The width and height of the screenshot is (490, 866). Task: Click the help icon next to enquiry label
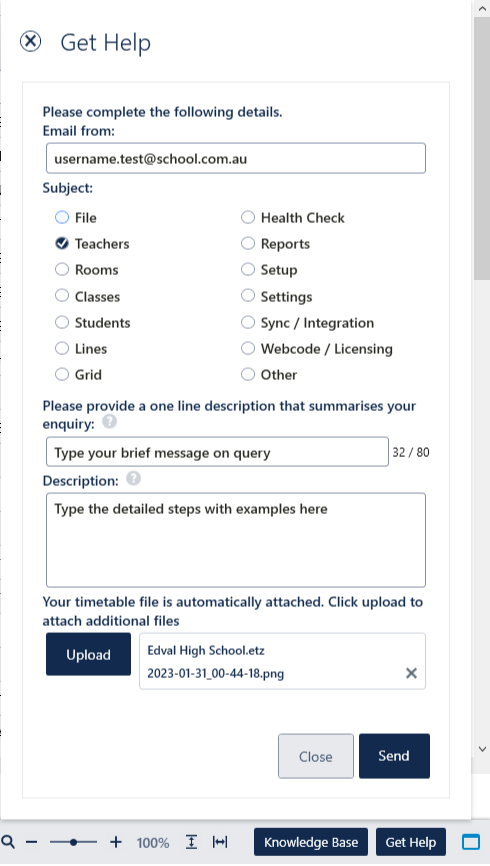tap(109, 422)
